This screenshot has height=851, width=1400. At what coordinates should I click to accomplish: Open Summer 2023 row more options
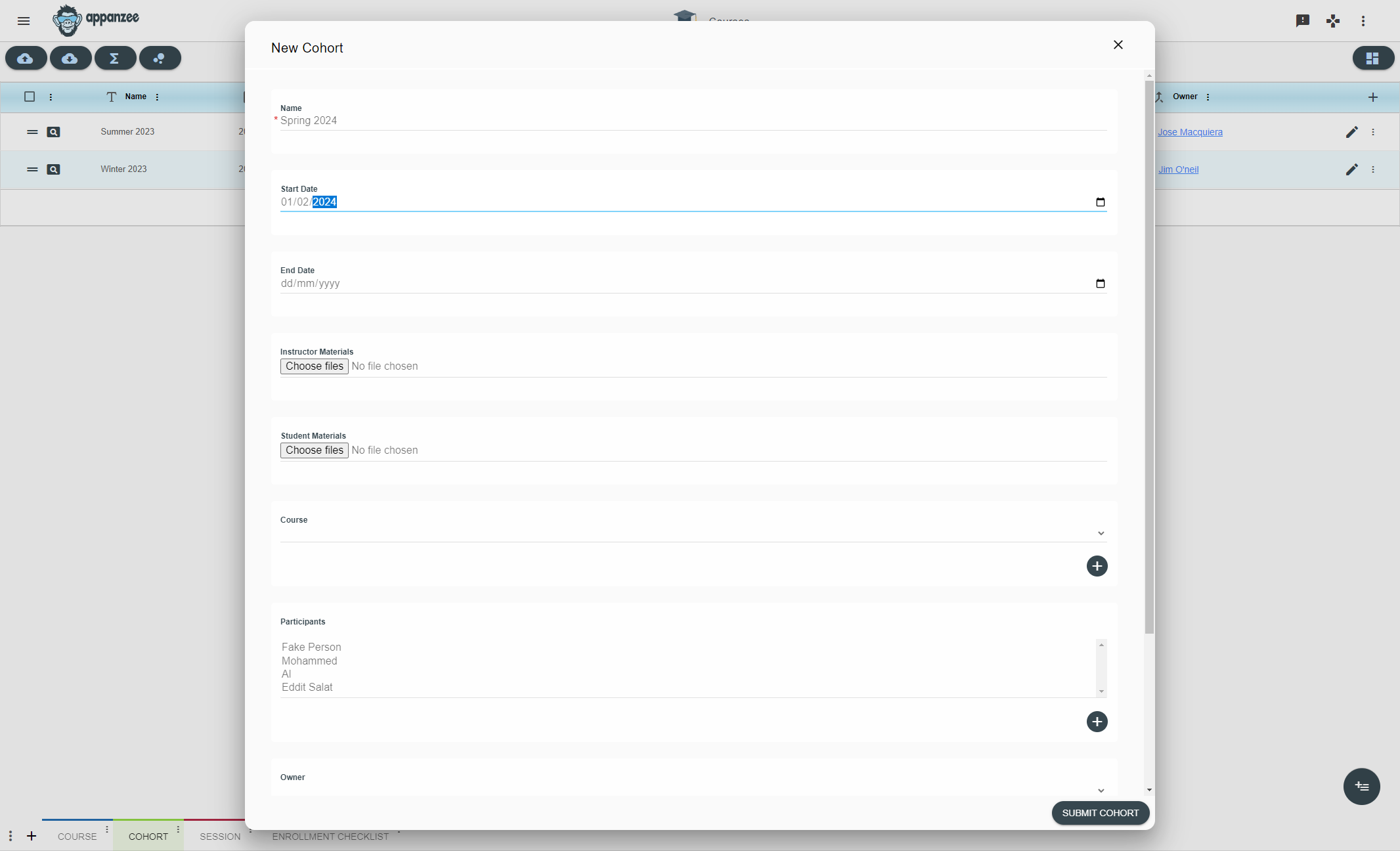(x=1373, y=132)
